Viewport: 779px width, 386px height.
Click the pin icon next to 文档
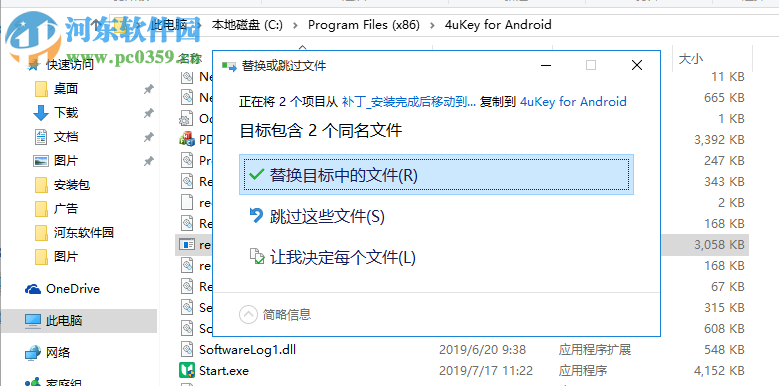click(x=148, y=137)
